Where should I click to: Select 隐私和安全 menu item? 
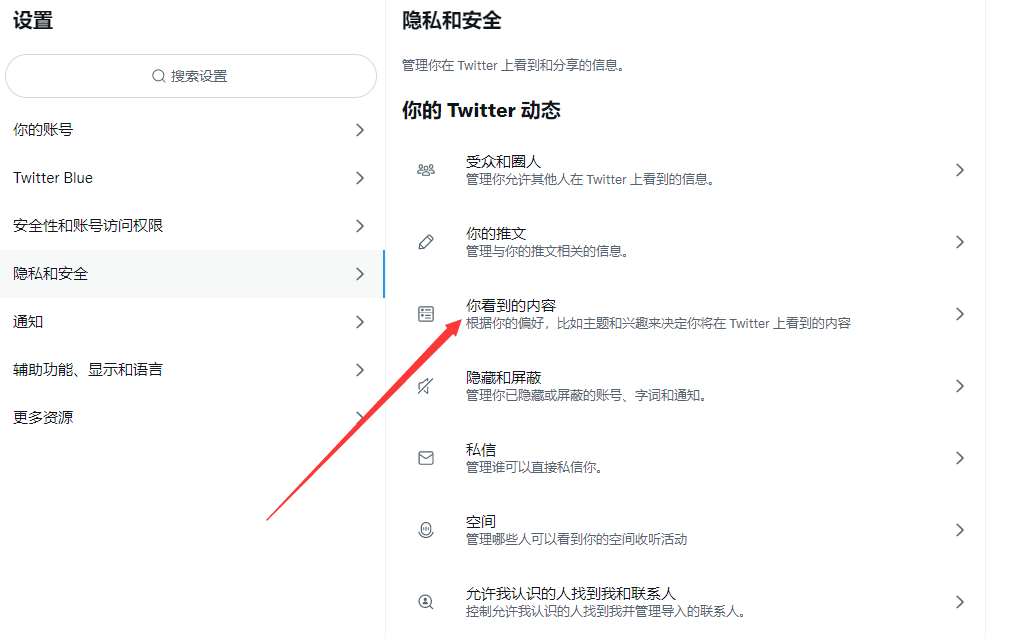click(192, 274)
